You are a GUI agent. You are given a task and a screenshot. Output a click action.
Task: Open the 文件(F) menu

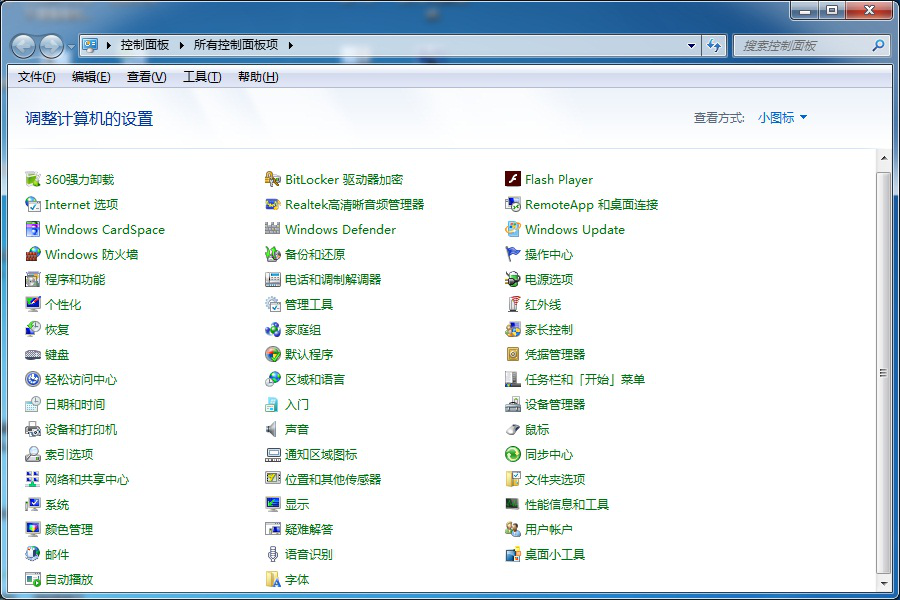click(x=37, y=77)
